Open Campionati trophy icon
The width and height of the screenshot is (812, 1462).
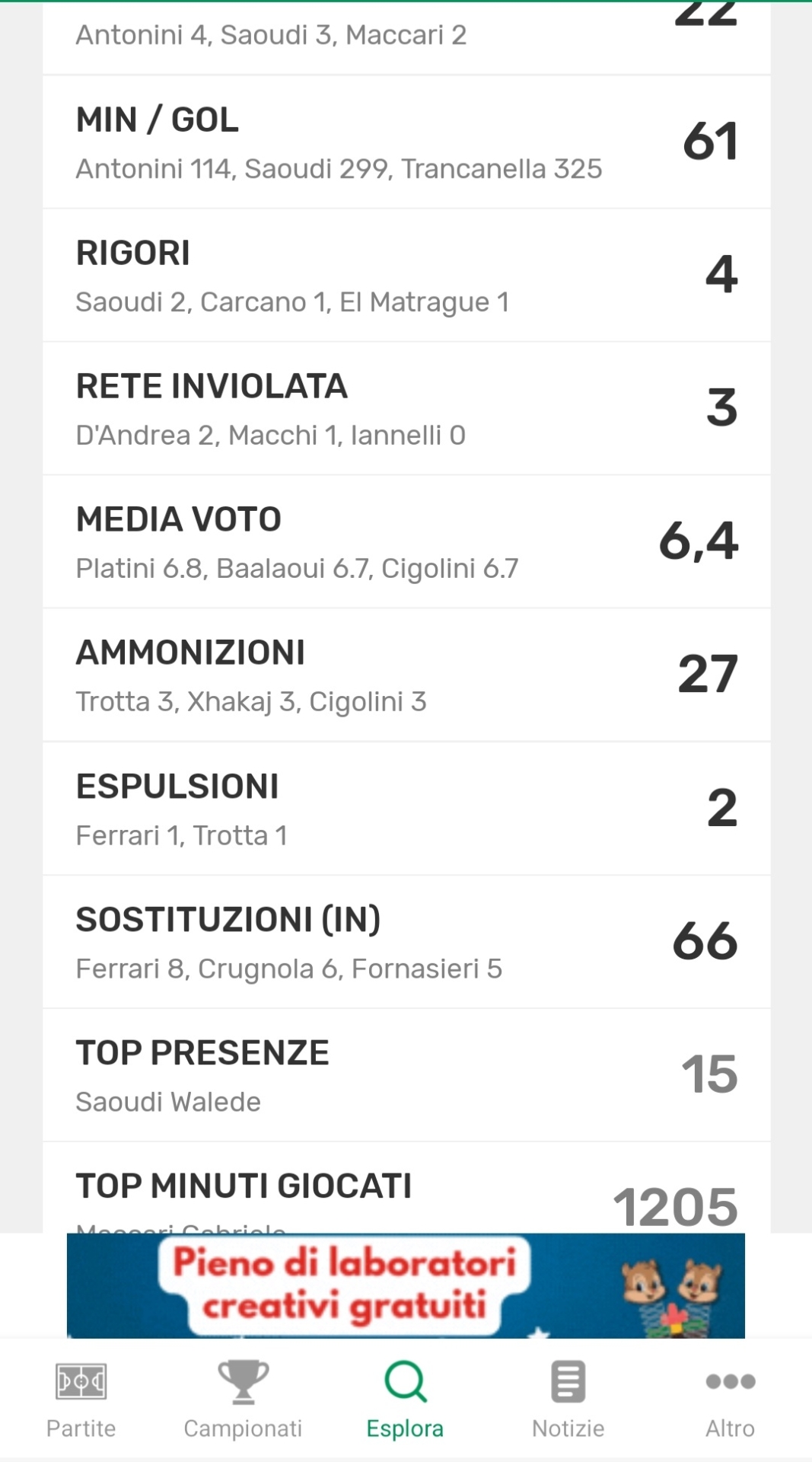243,1381
